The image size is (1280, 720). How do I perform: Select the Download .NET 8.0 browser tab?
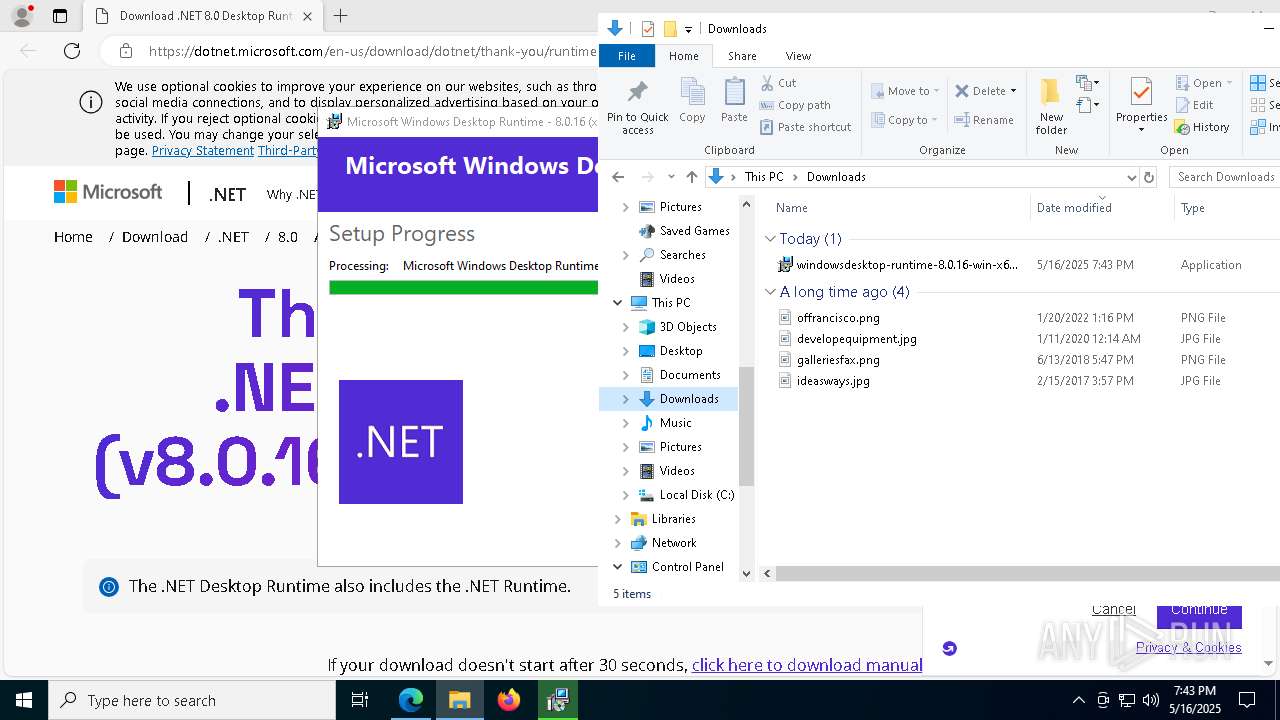pos(205,16)
